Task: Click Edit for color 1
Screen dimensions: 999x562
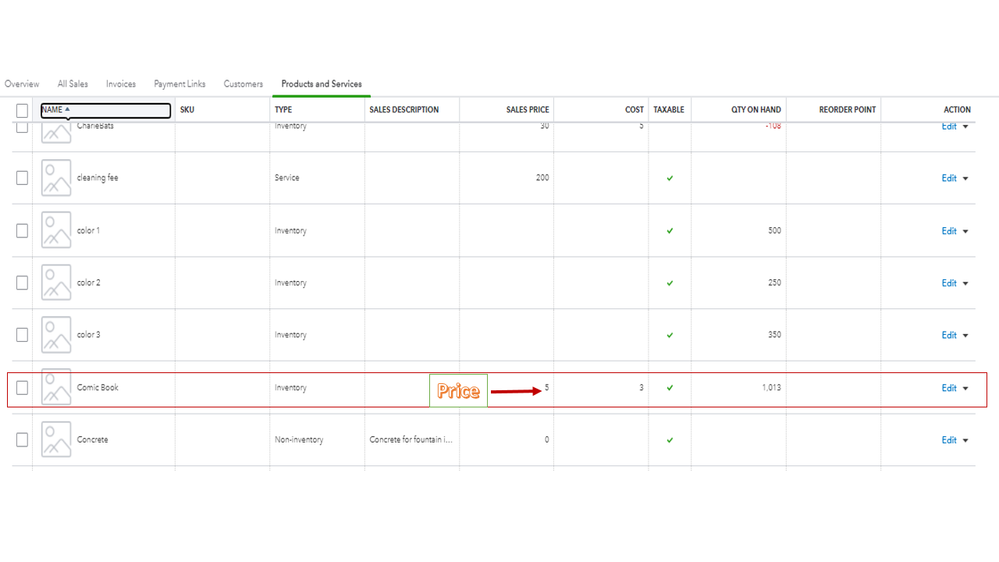Action: point(949,231)
